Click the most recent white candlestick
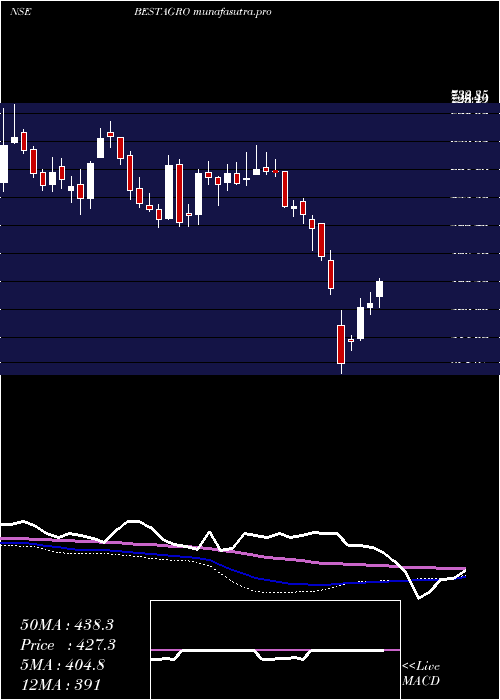Screen dimensions: 500x700 [379, 289]
